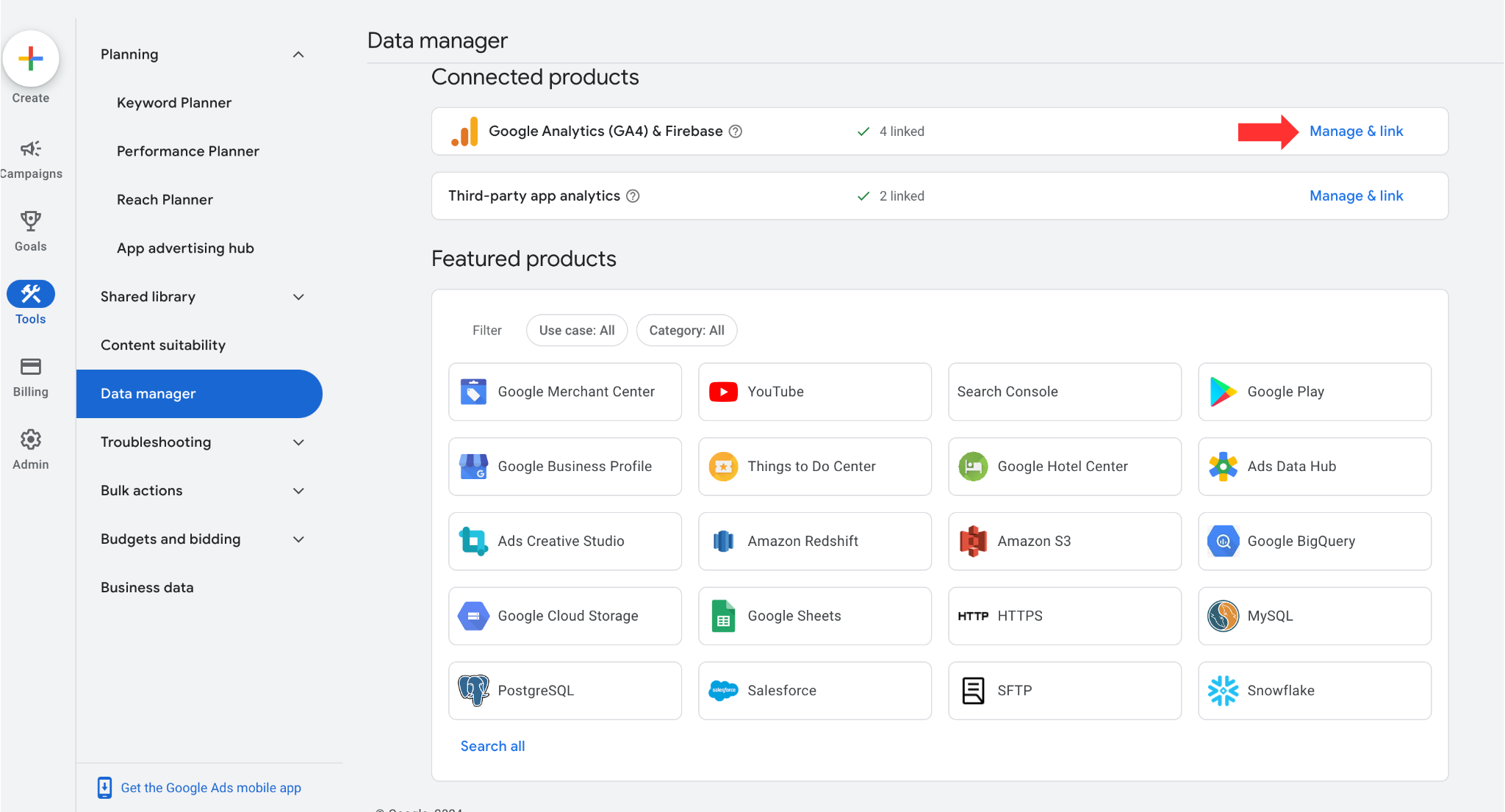Viewport: 1505px width, 812px height.
Task: Expand the Shared library chevron
Action: pos(298,297)
